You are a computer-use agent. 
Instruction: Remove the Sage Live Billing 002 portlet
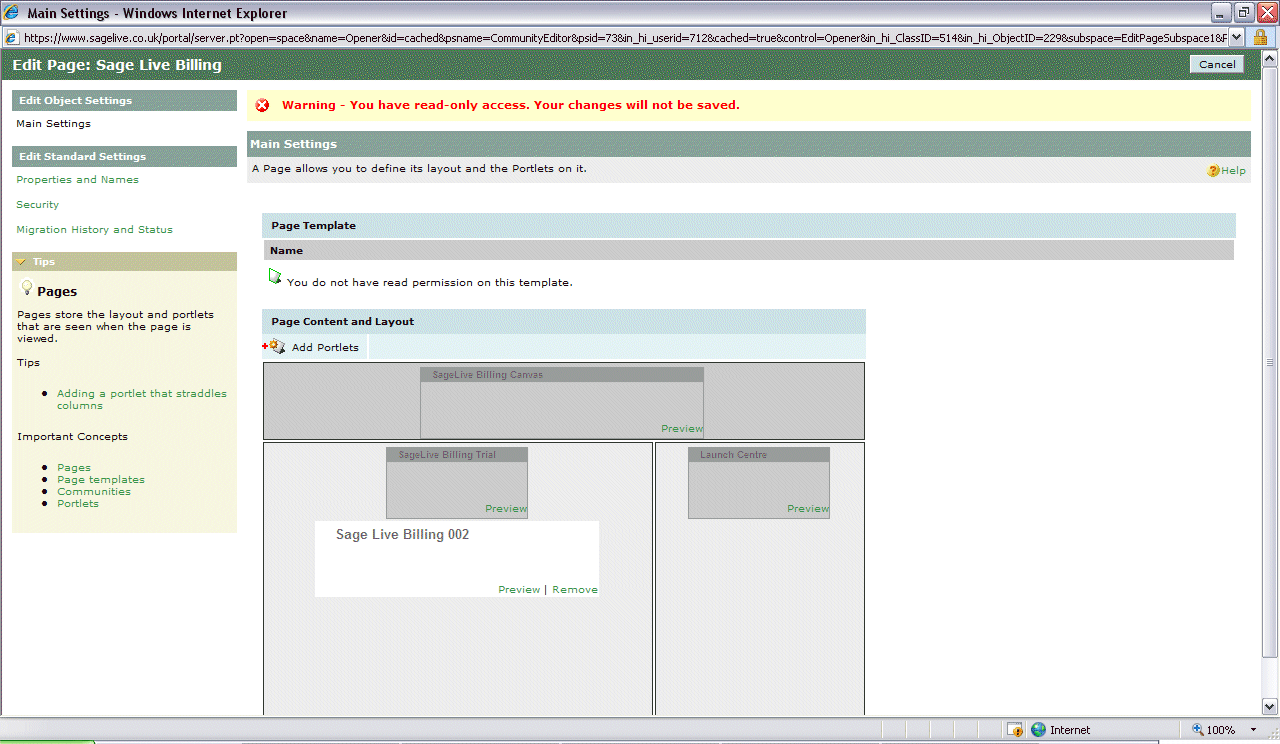click(x=574, y=590)
